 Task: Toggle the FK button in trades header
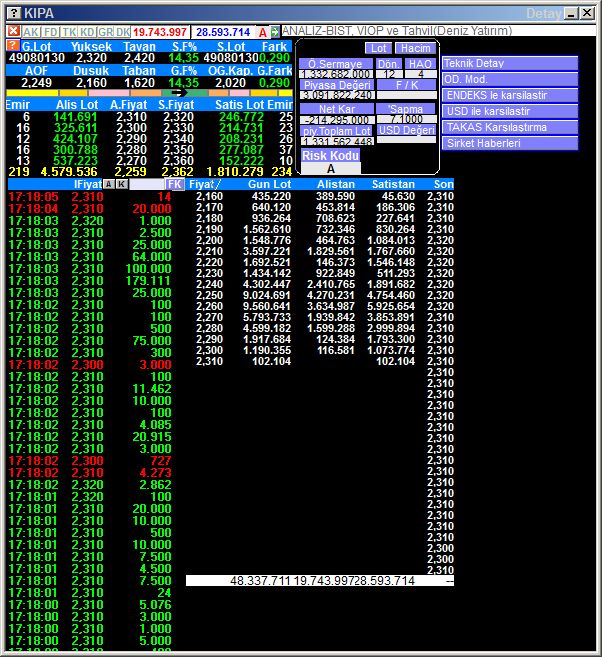pos(175,184)
